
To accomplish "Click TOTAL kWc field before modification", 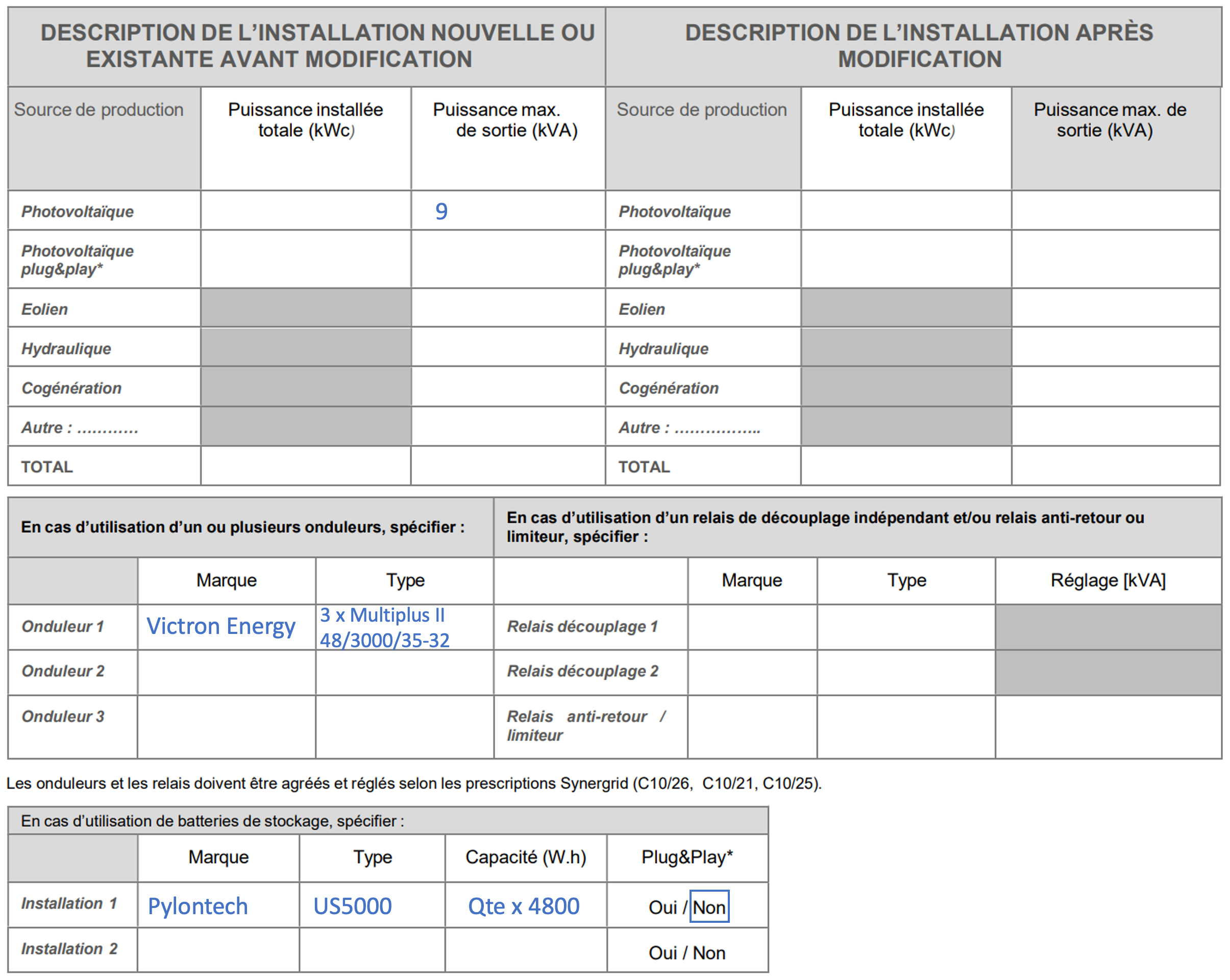I will [x=306, y=466].
